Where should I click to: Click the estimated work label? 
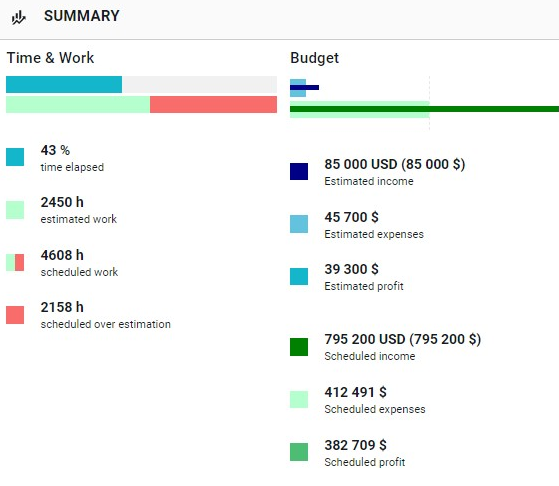tap(79, 219)
